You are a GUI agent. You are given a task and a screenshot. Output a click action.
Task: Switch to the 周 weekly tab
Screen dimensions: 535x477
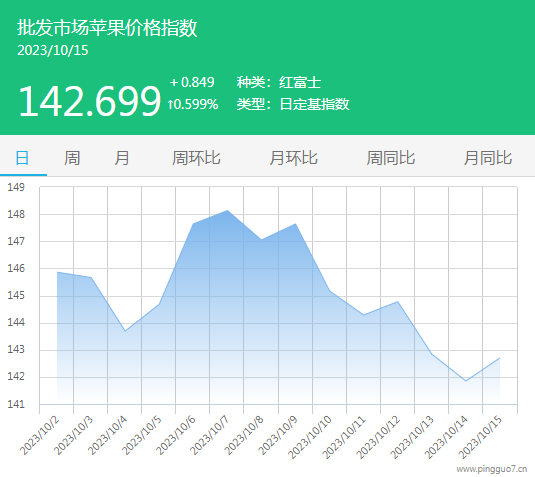click(x=72, y=158)
